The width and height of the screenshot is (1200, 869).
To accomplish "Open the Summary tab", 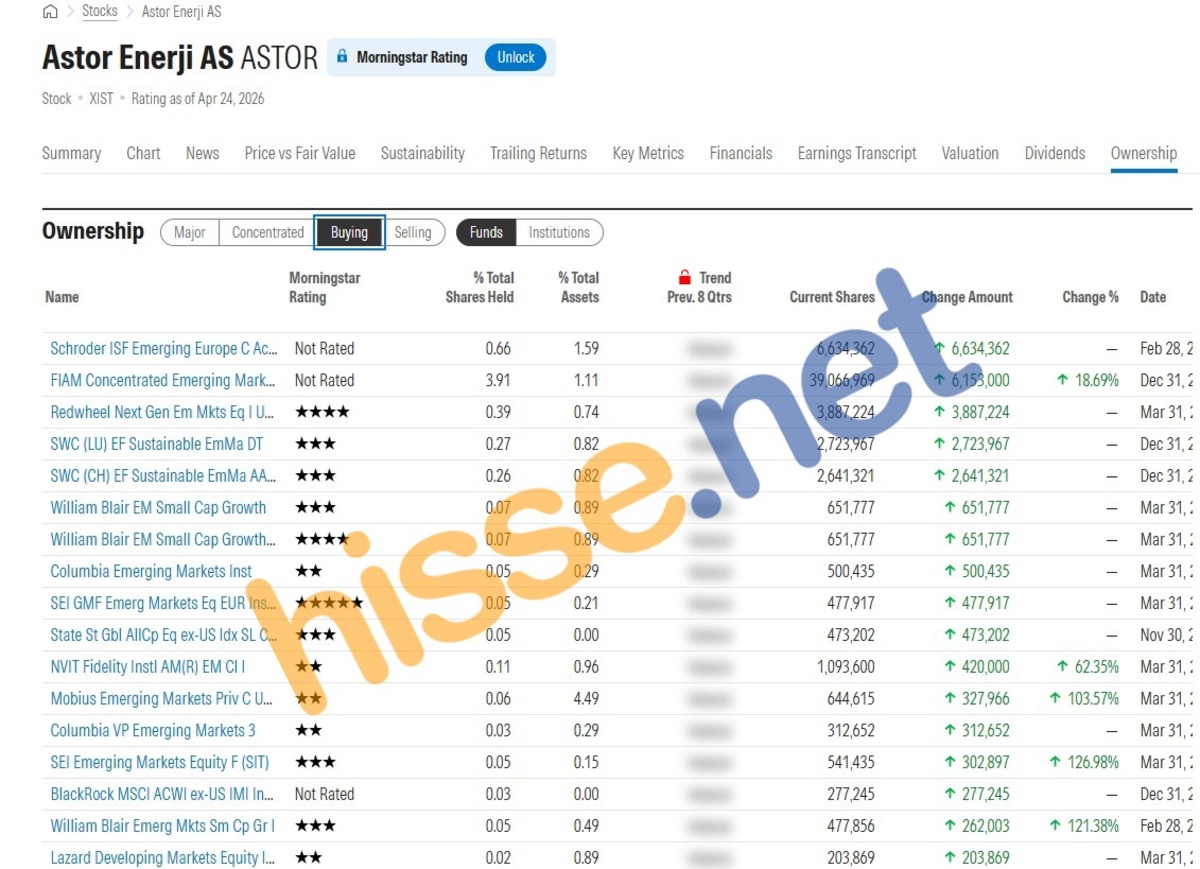I will pos(71,153).
